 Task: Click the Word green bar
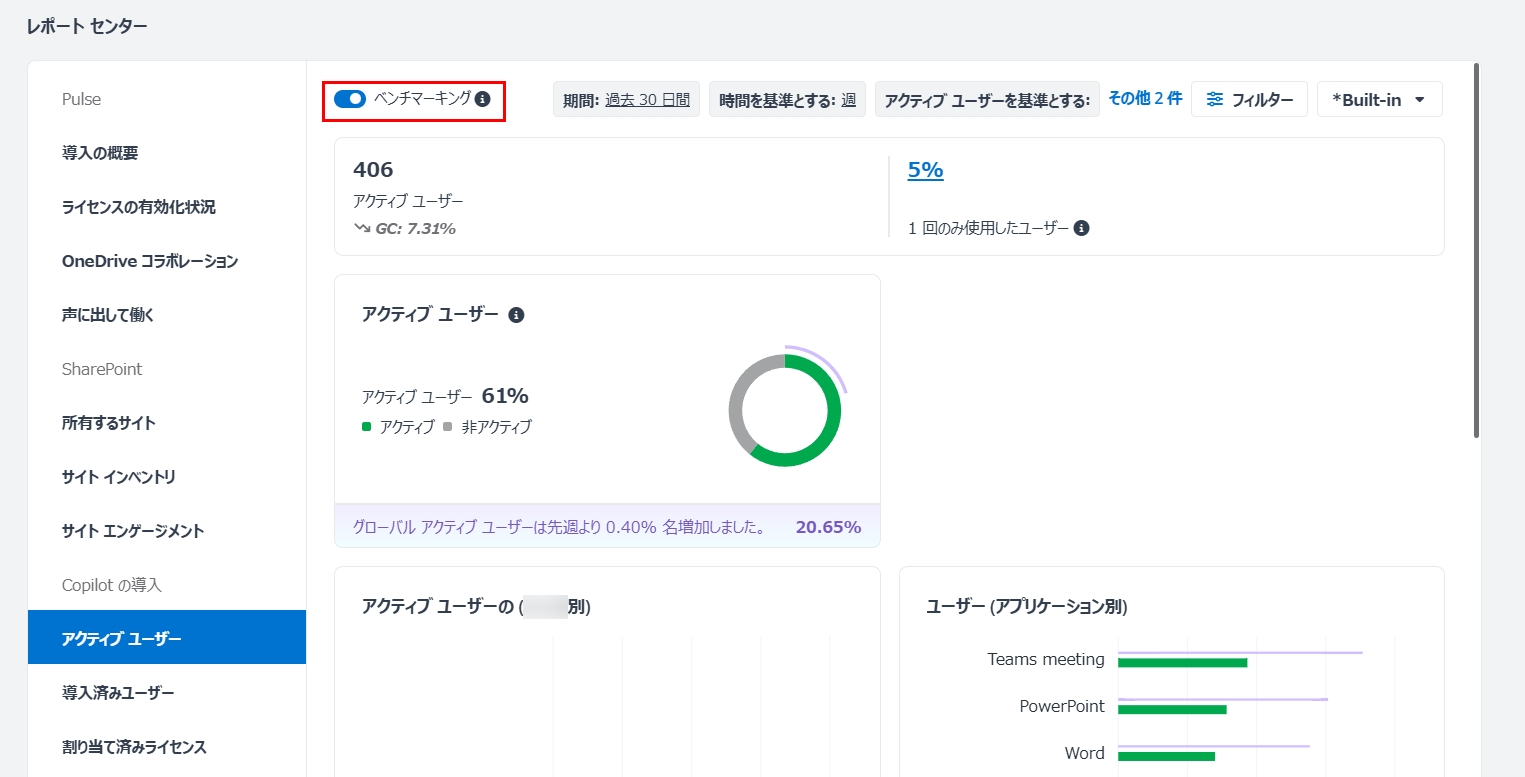click(1166, 756)
